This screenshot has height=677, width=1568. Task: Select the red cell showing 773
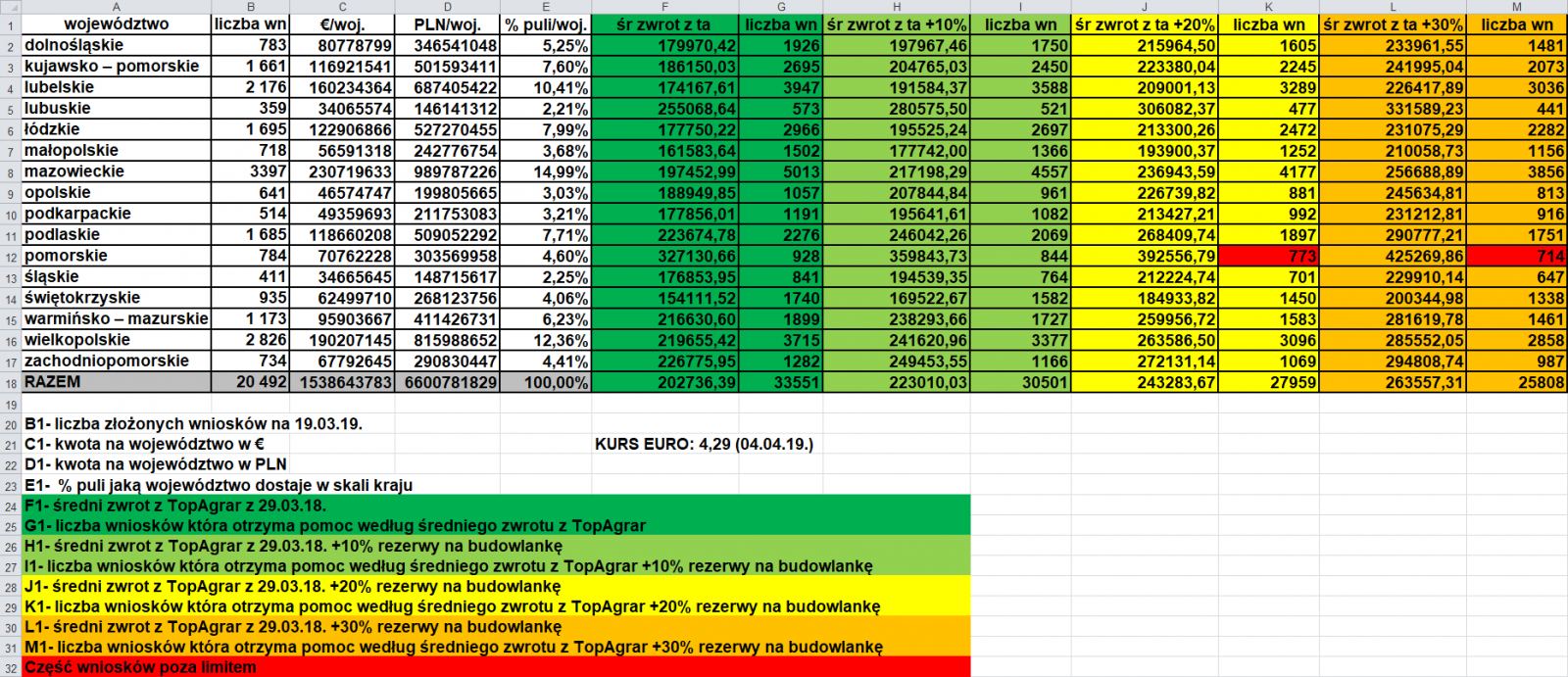pos(1268,256)
